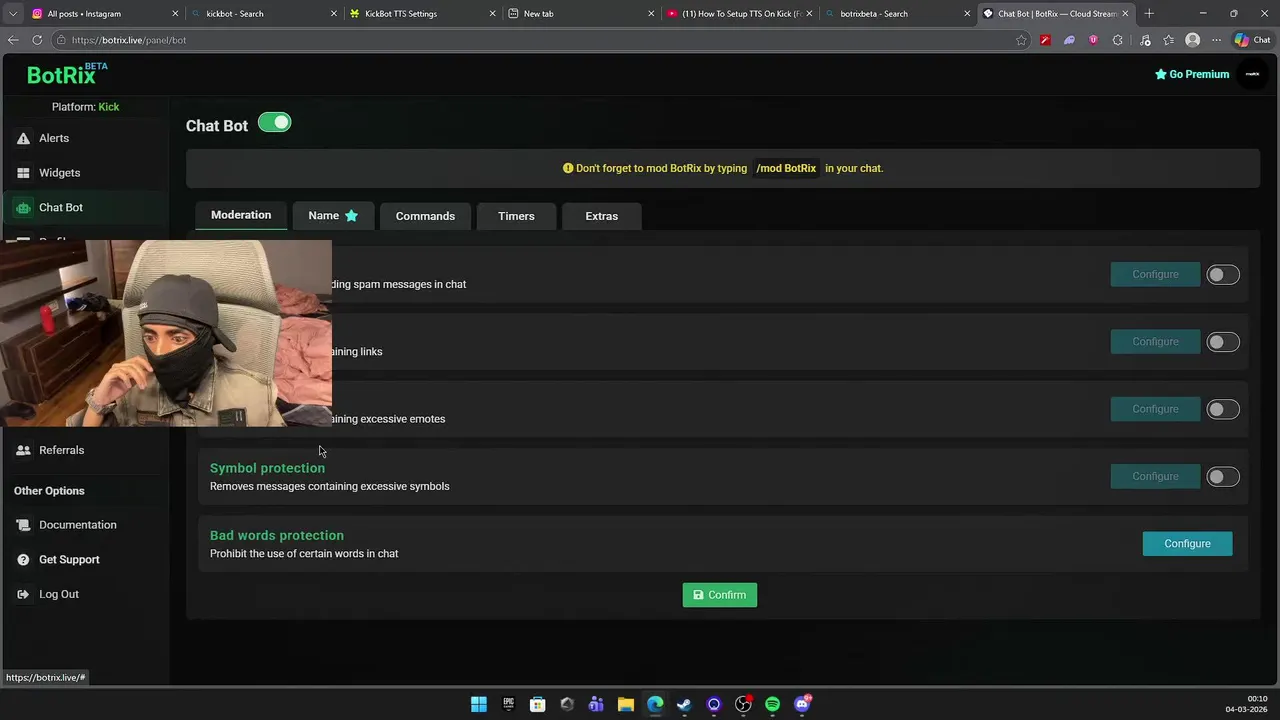Click the Documentation icon in sidebar
The height and width of the screenshot is (720, 1280).
click(23, 525)
